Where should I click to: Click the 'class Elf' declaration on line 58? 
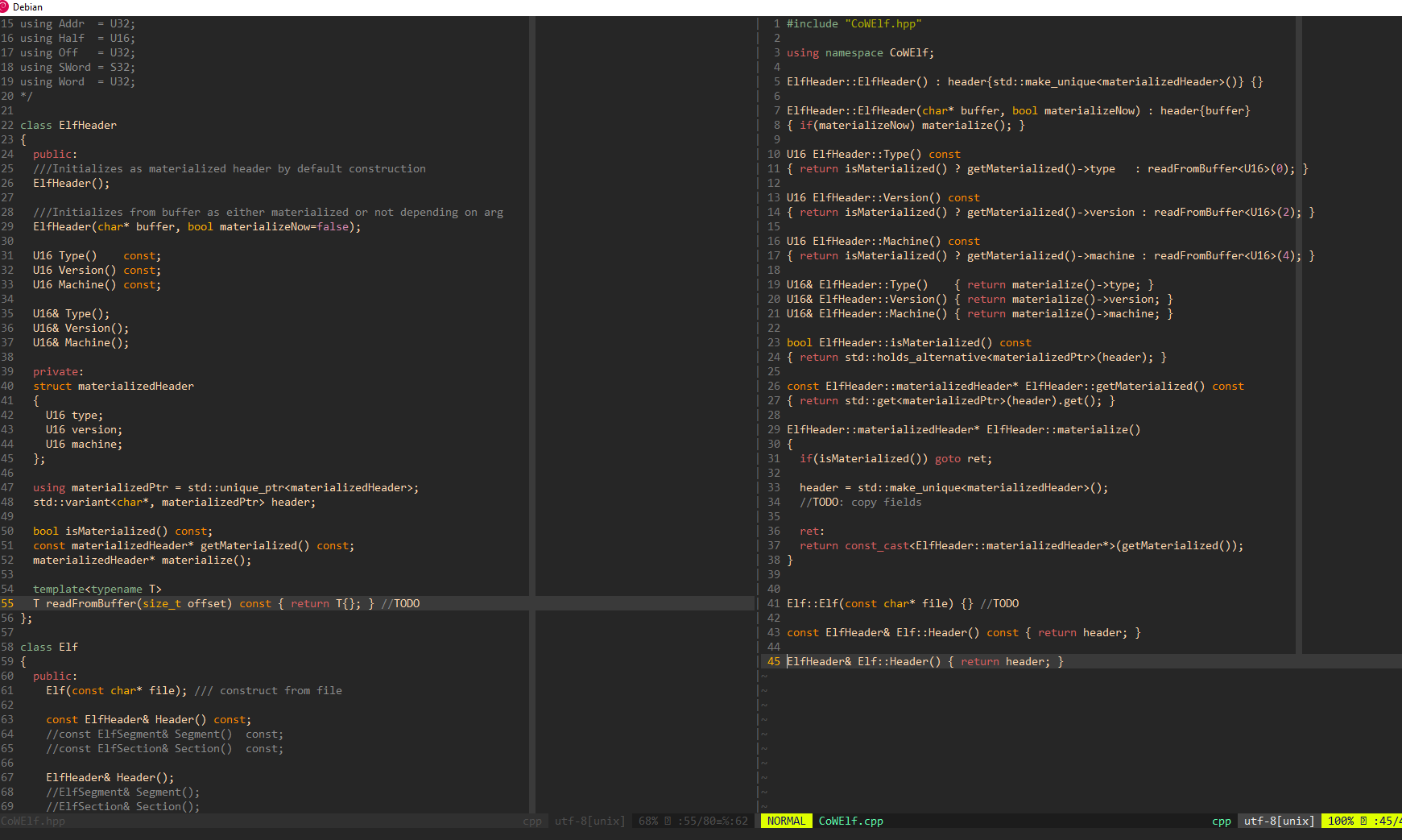pyautogui.click(x=49, y=647)
